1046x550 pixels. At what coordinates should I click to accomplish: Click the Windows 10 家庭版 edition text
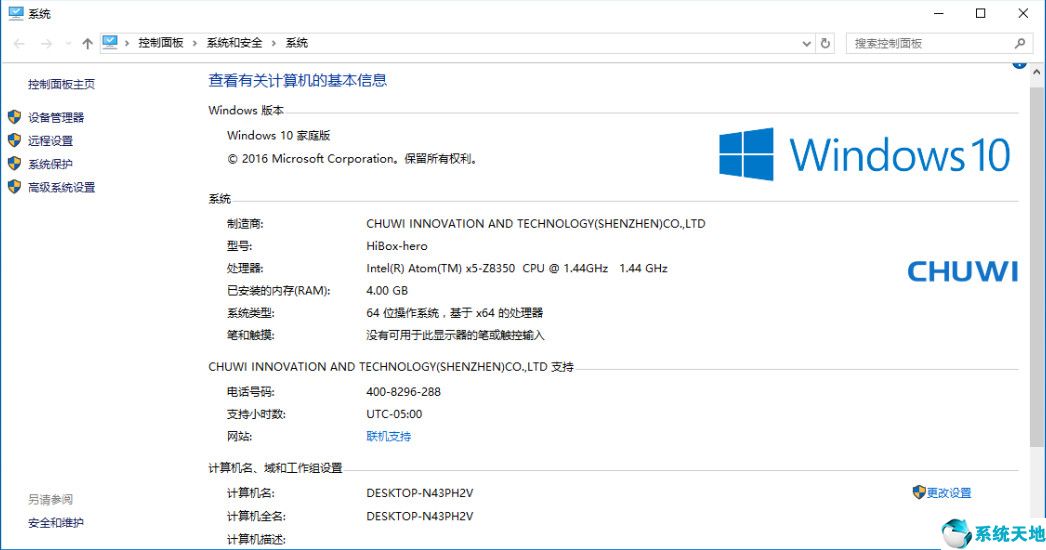[279, 135]
